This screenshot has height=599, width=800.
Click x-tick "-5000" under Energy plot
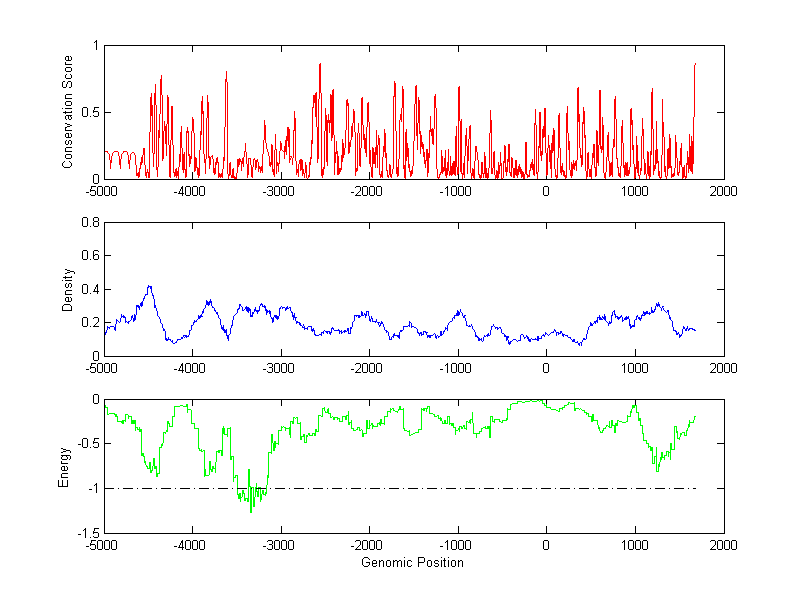101,545
